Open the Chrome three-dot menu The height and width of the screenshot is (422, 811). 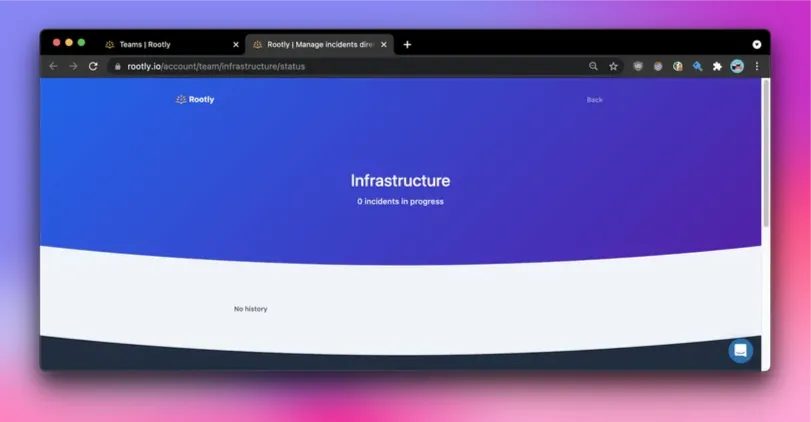coord(757,66)
